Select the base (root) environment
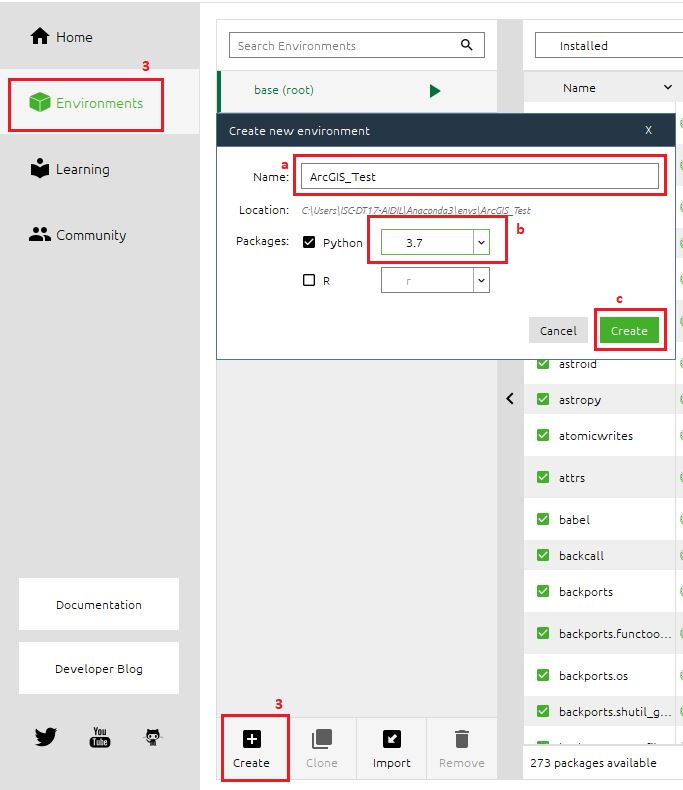This screenshot has width=683, height=790. 357,91
